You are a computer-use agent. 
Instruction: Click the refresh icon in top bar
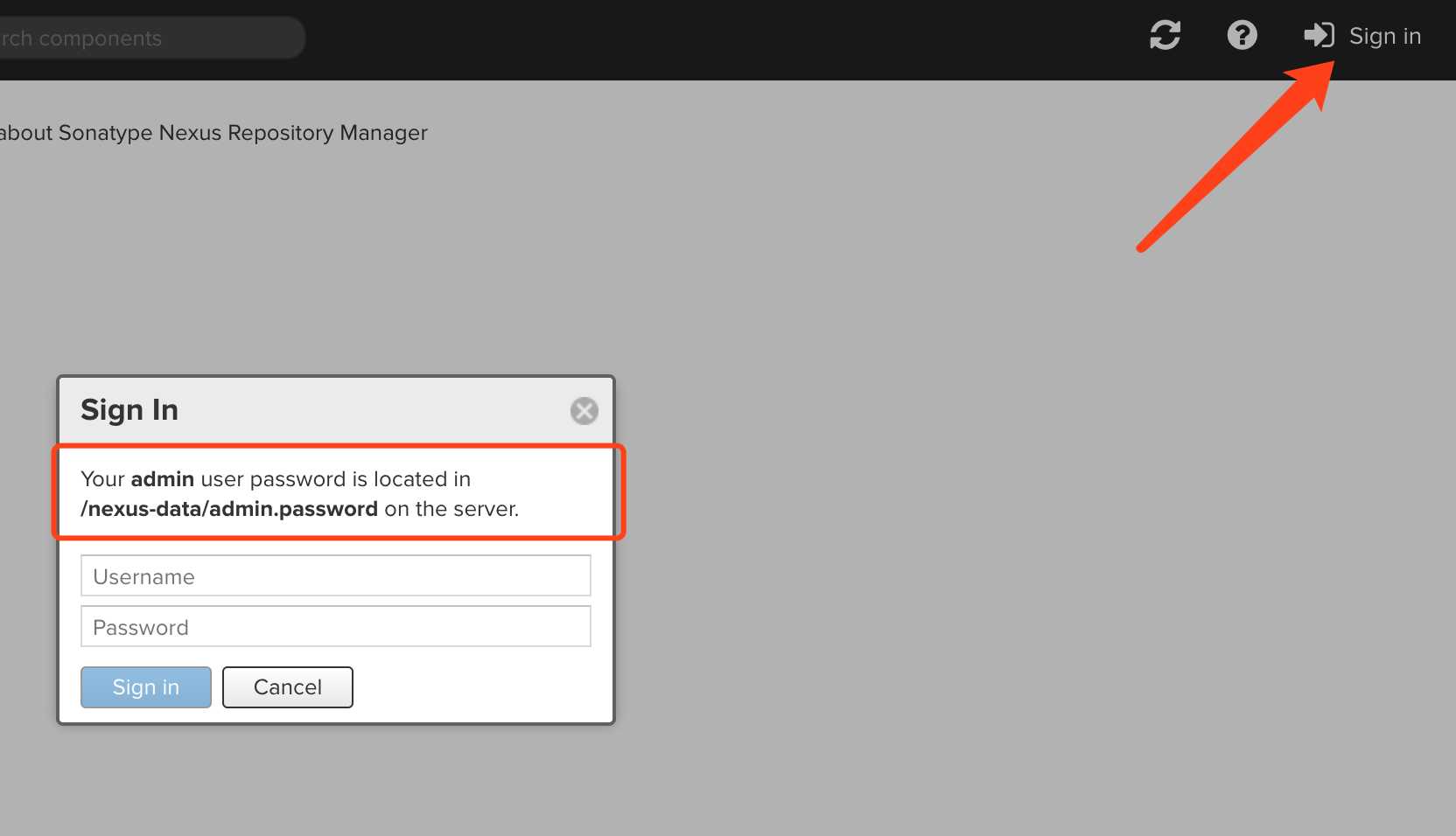[1165, 36]
